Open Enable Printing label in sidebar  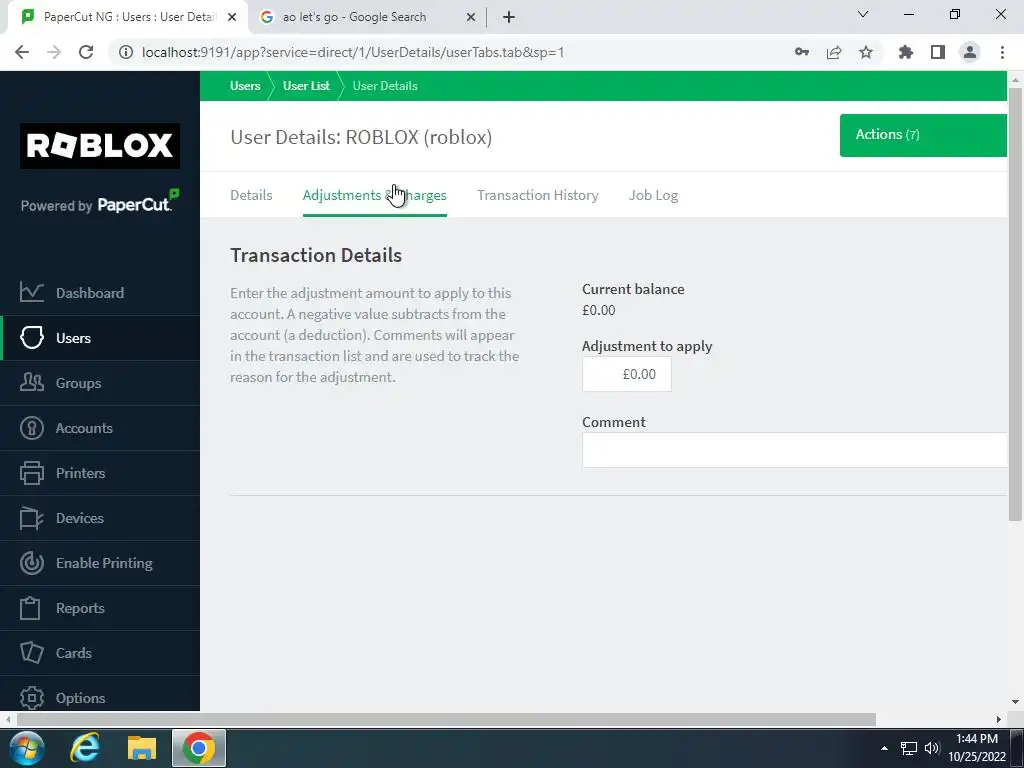pos(104,563)
